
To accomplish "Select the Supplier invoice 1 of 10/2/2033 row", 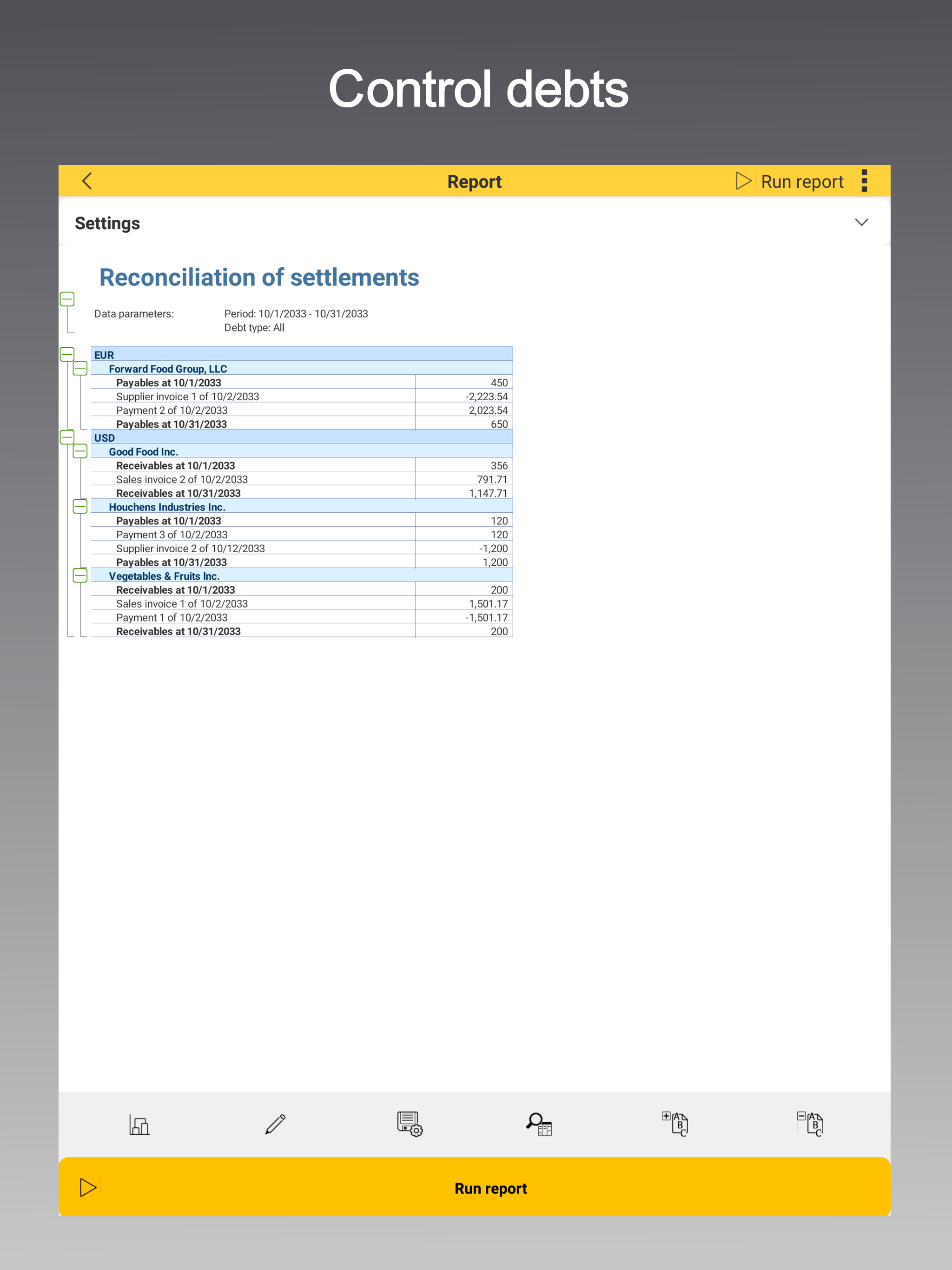I will point(187,397).
